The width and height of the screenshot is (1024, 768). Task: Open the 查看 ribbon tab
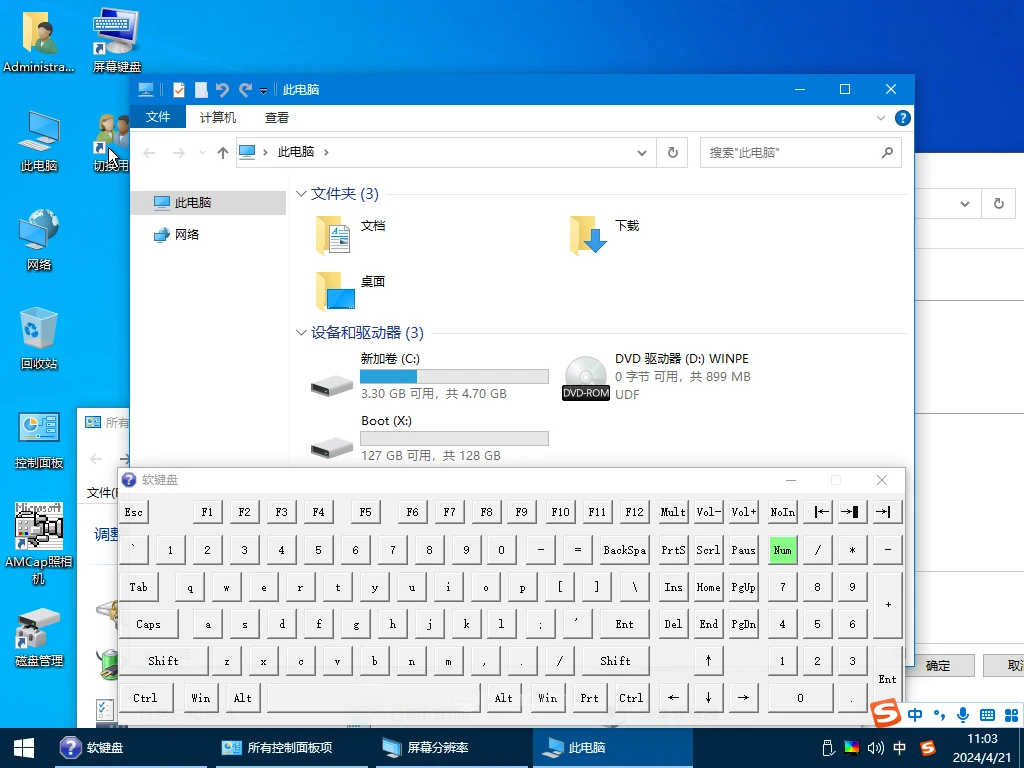277,118
